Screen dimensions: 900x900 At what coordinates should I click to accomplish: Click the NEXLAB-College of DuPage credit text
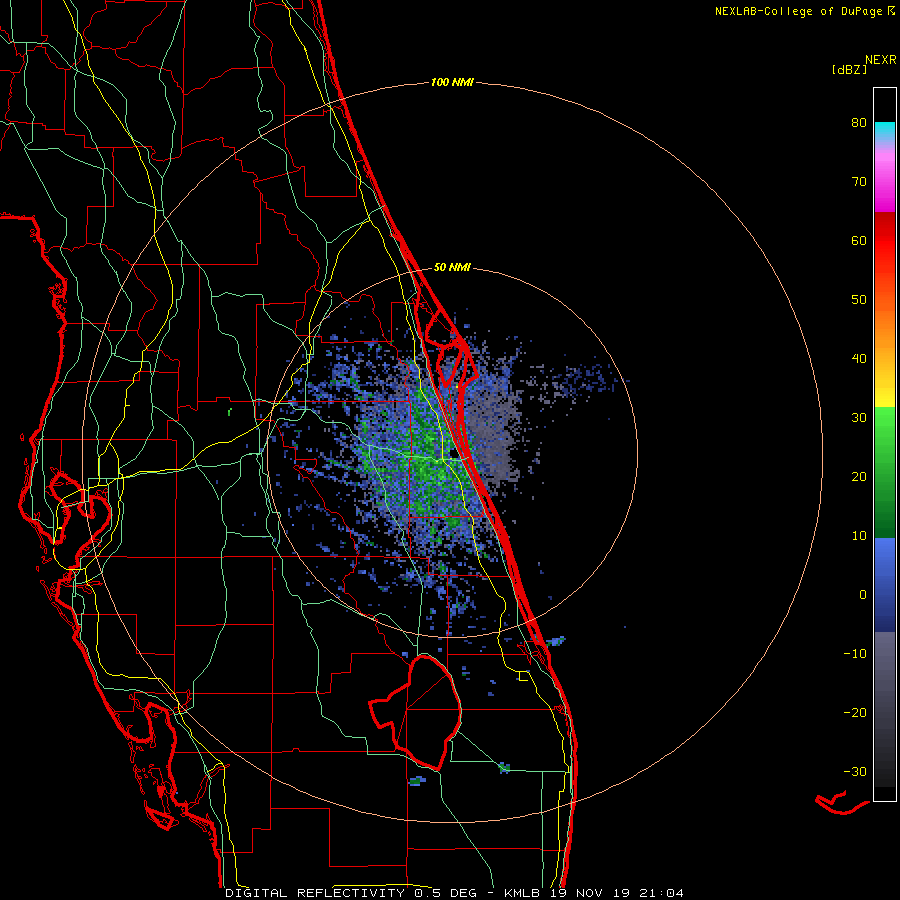(x=805, y=11)
